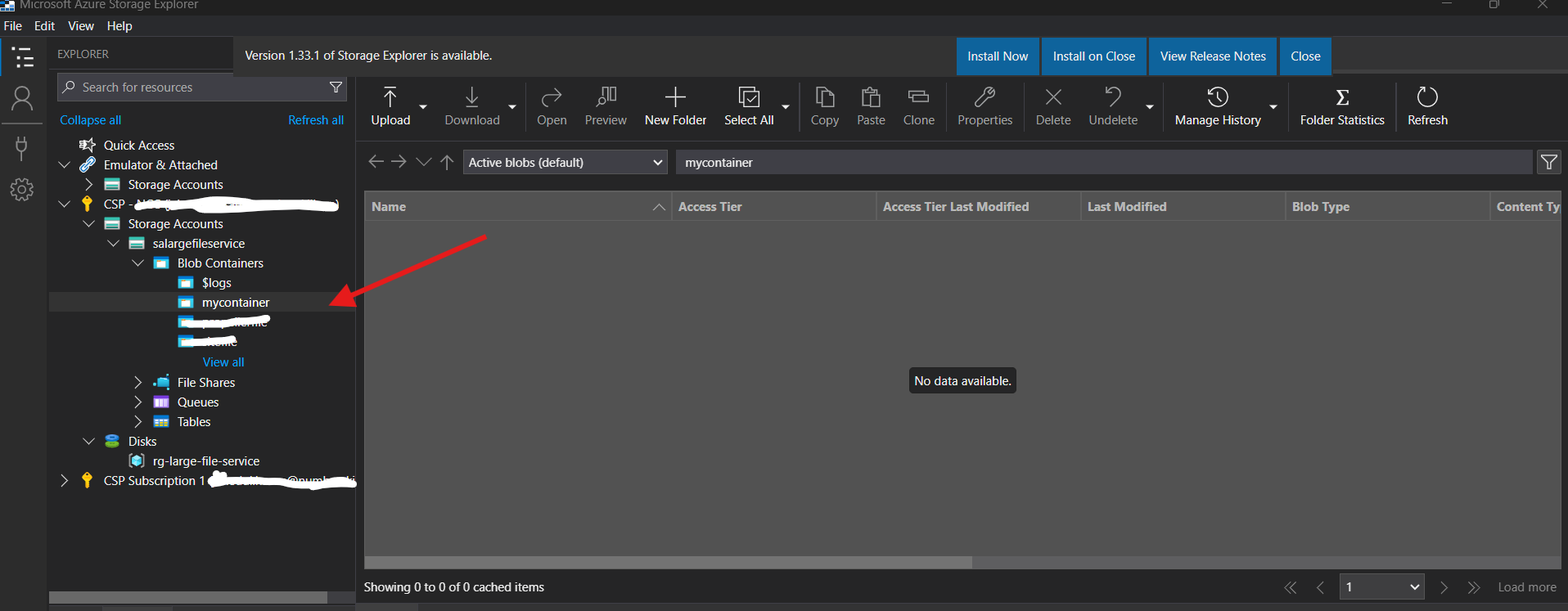Click mycontainer path address field
This screenshot has width=1568, height=611.
1104,162
